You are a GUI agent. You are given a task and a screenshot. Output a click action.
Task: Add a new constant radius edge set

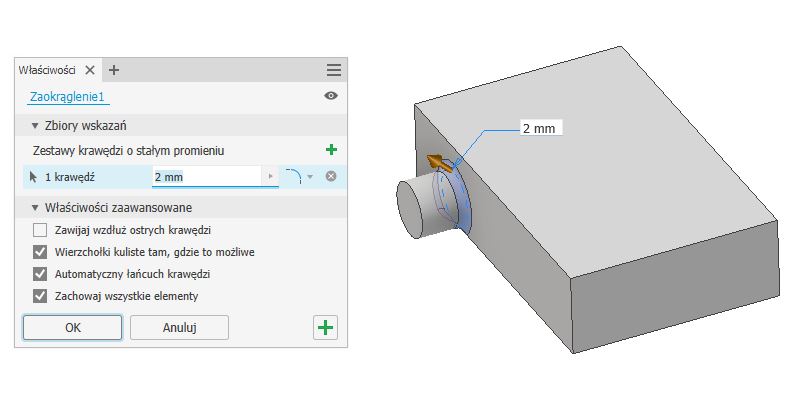point(331,150)
